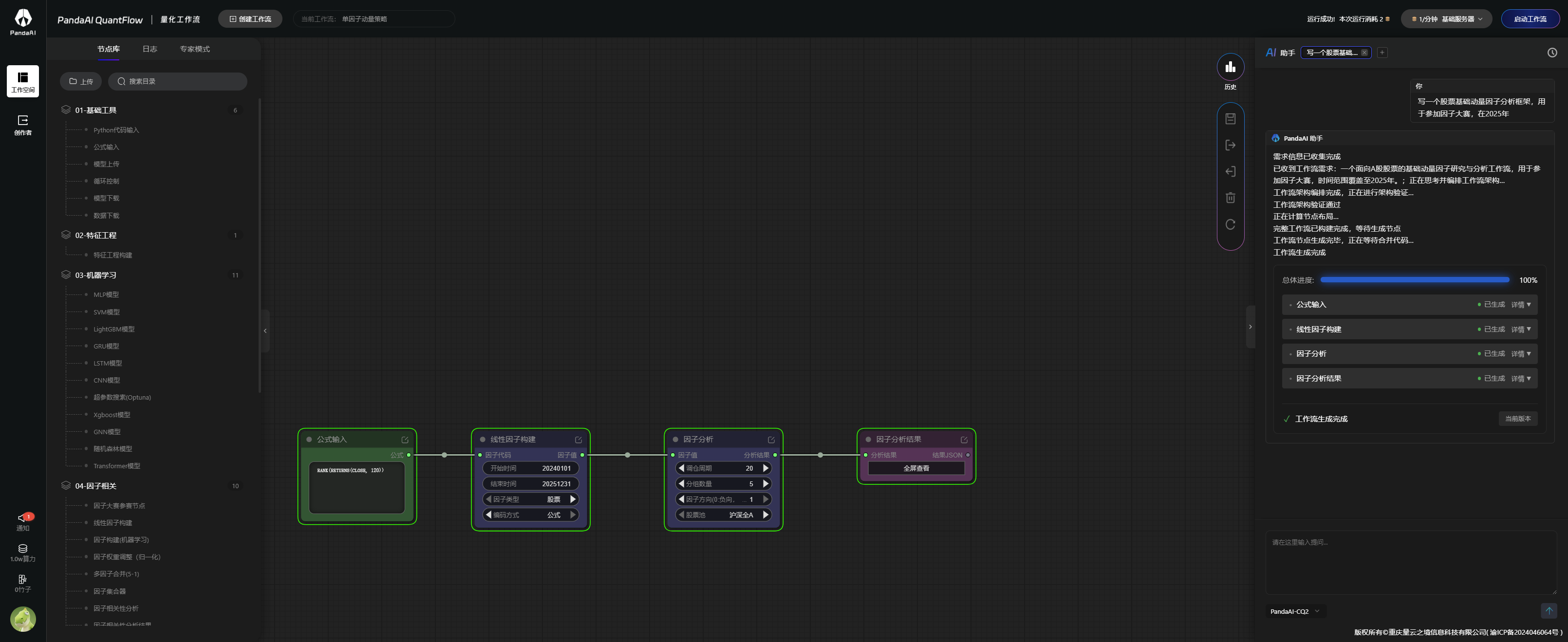Open AI assistant chat history clock
The height and width of the screenshot is (642, 1568).
(1551, 53)
